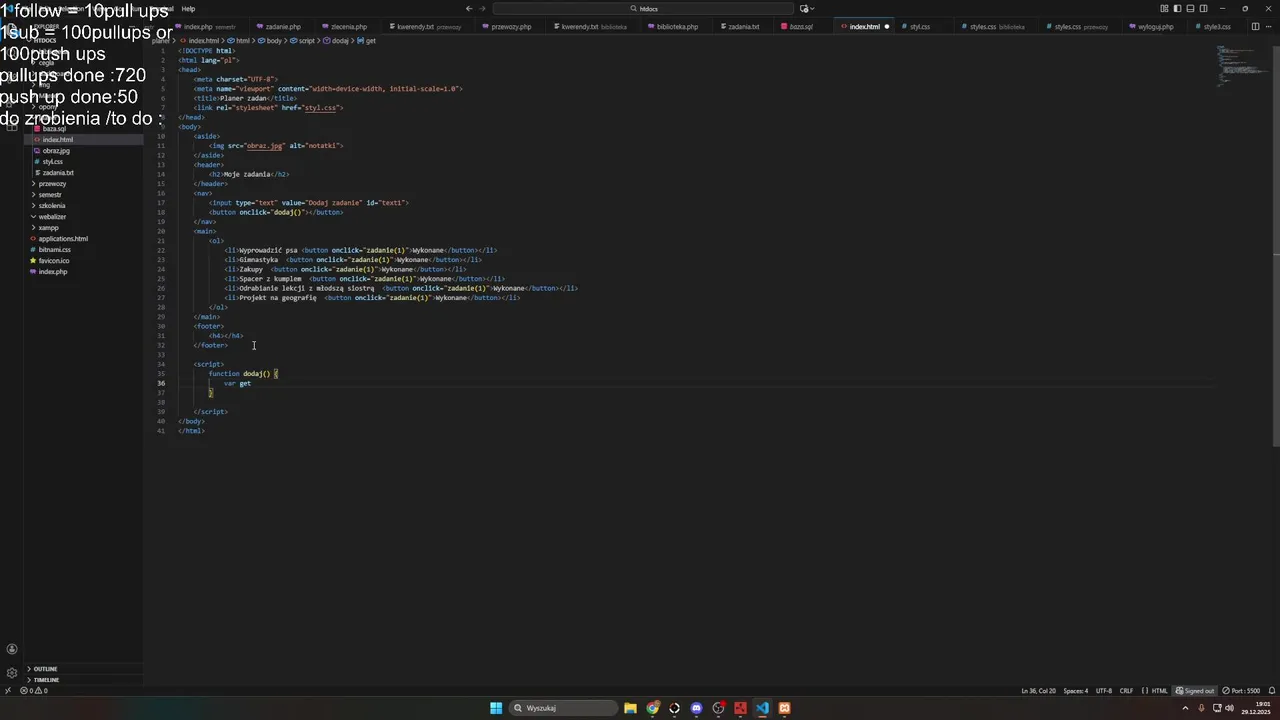The image size is (1280, 720).
Task: Open the Help menu
Action: [188, 8]
